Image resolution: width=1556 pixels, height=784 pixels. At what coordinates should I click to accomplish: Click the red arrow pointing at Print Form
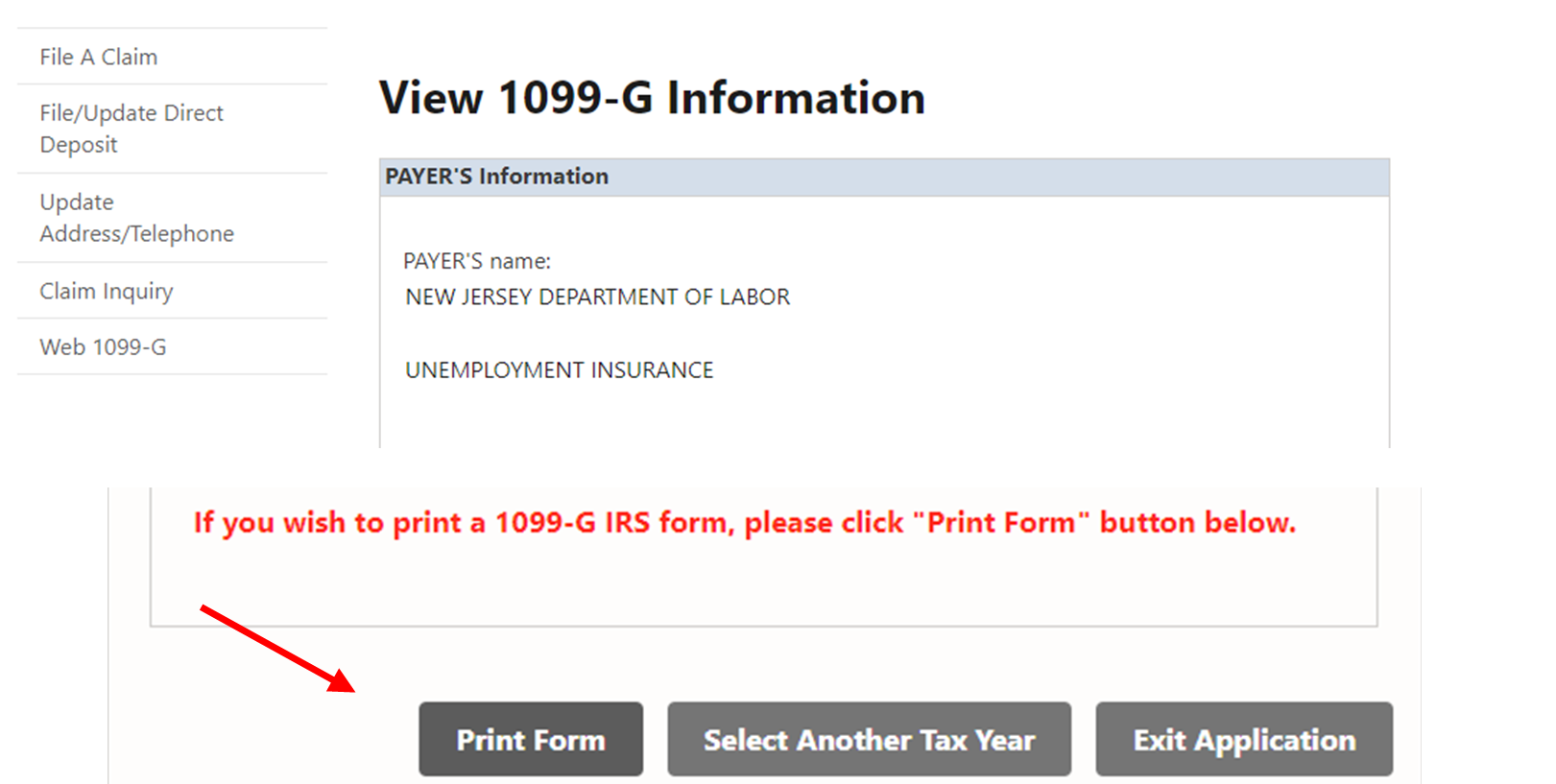[278, 649]
